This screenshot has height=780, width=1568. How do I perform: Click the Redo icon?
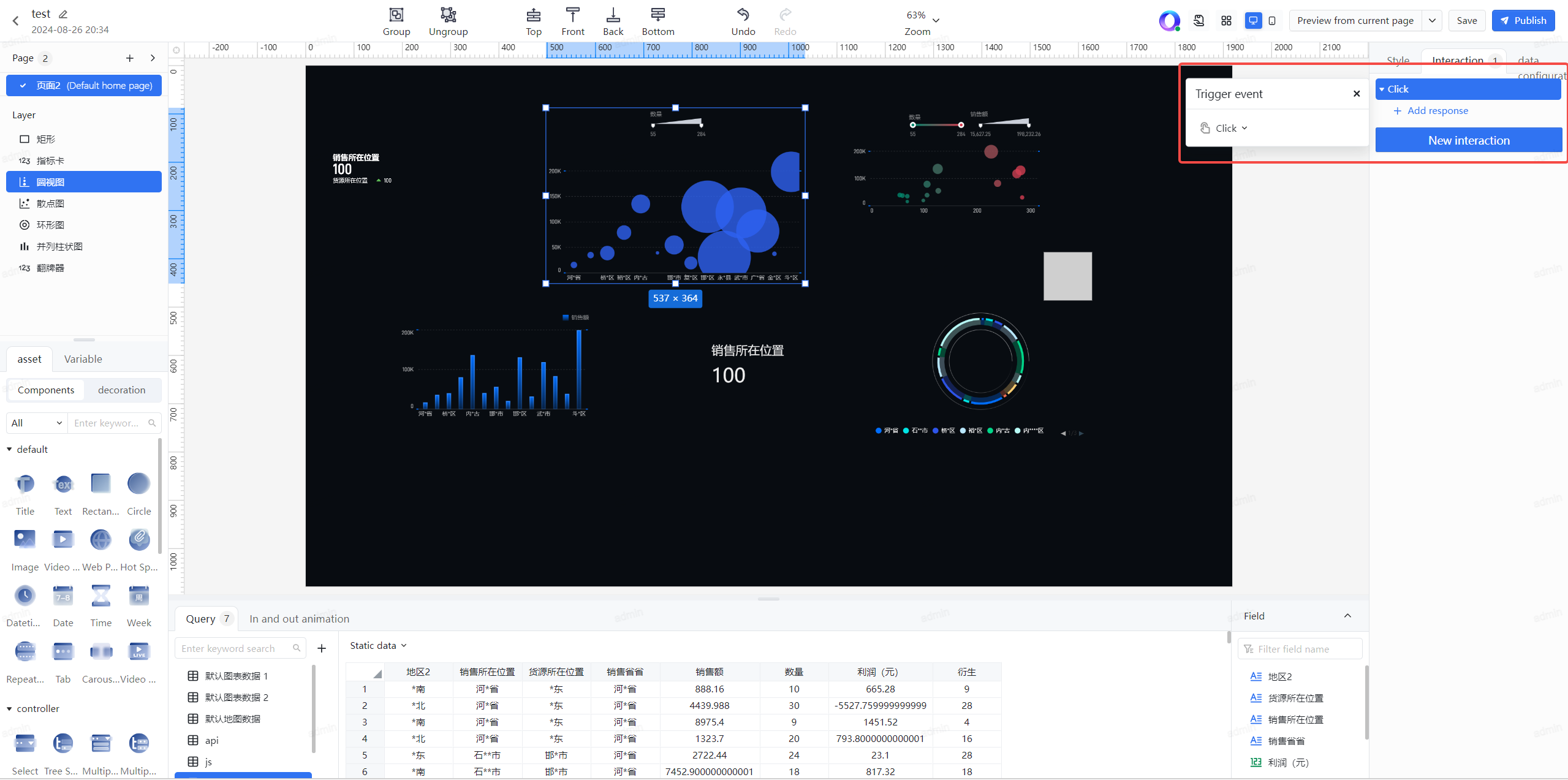(785, 14)
